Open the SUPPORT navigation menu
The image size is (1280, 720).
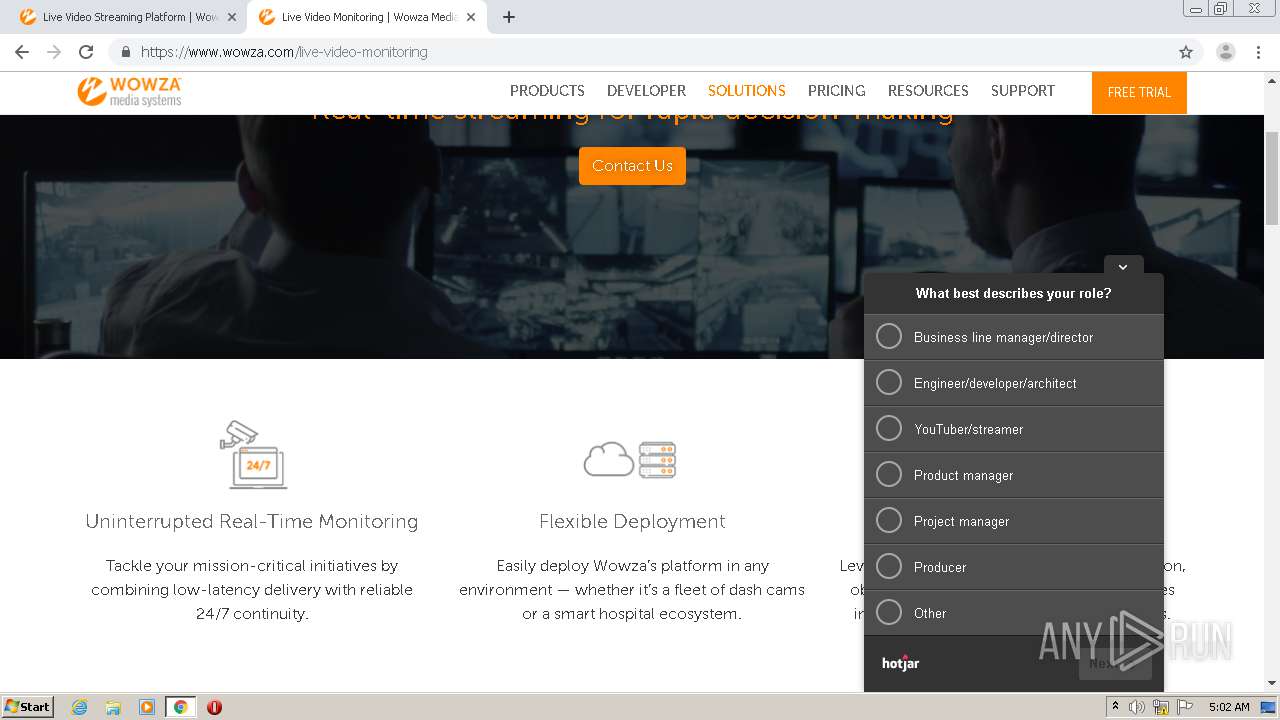tap(1022, 90)
